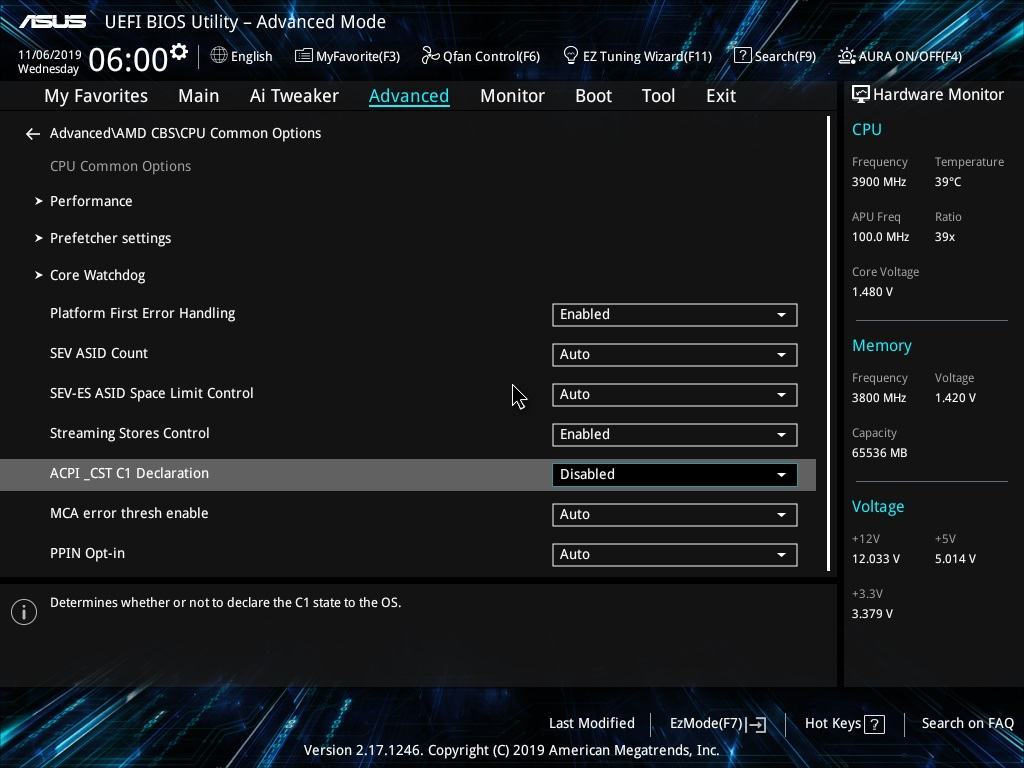The width and height of the screenshot is (1024, 768).
Task: Click the Hardware Monitor screen icon
Action: pyautogui.click(x=861, y=95)
